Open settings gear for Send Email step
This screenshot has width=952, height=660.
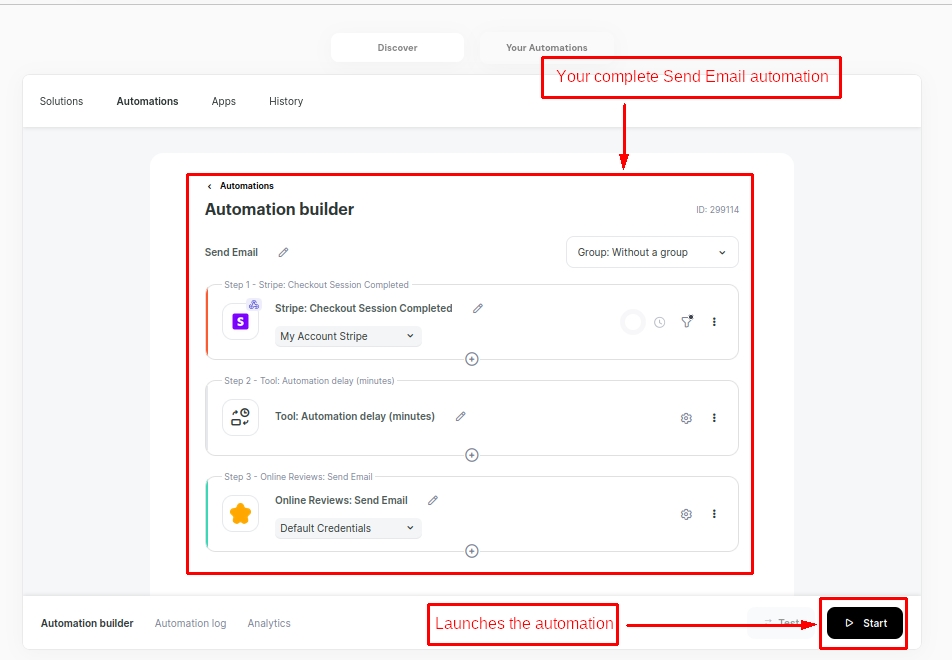point(686,514)
